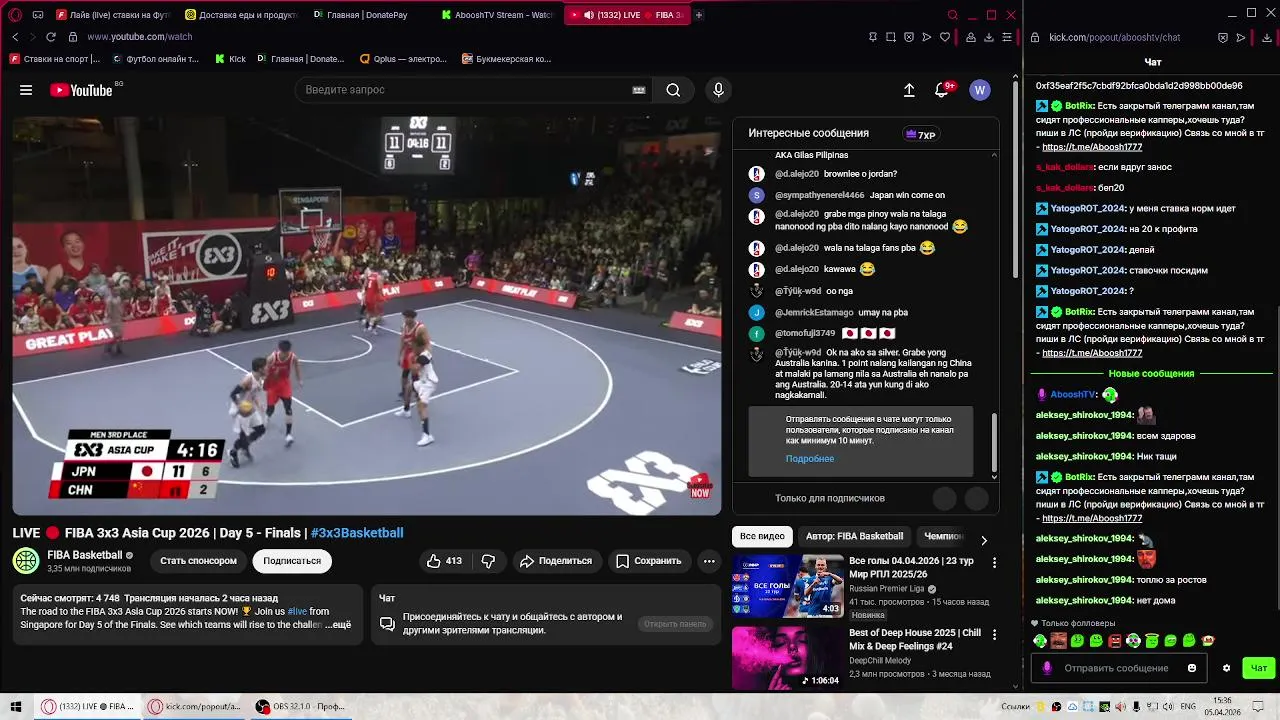
Task: Open options for 'Best of Deep House' video
Action: [x=994, y=635]
